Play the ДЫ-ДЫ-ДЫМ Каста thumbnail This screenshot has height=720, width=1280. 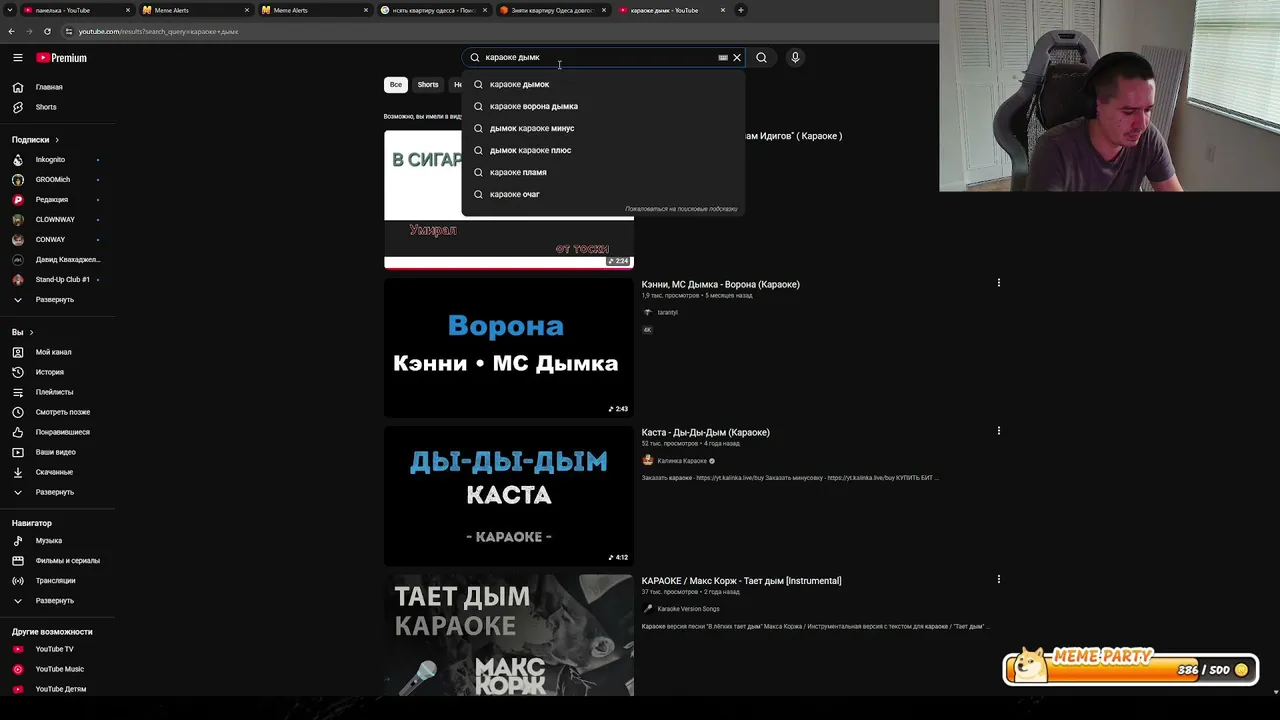[509, 496]
